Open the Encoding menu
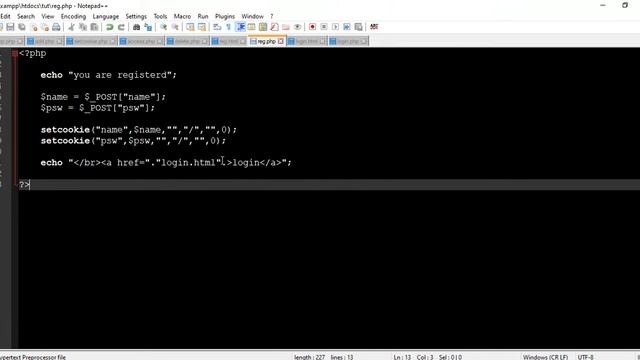This screenshot has height=360, width=640. tap(73, 16)
